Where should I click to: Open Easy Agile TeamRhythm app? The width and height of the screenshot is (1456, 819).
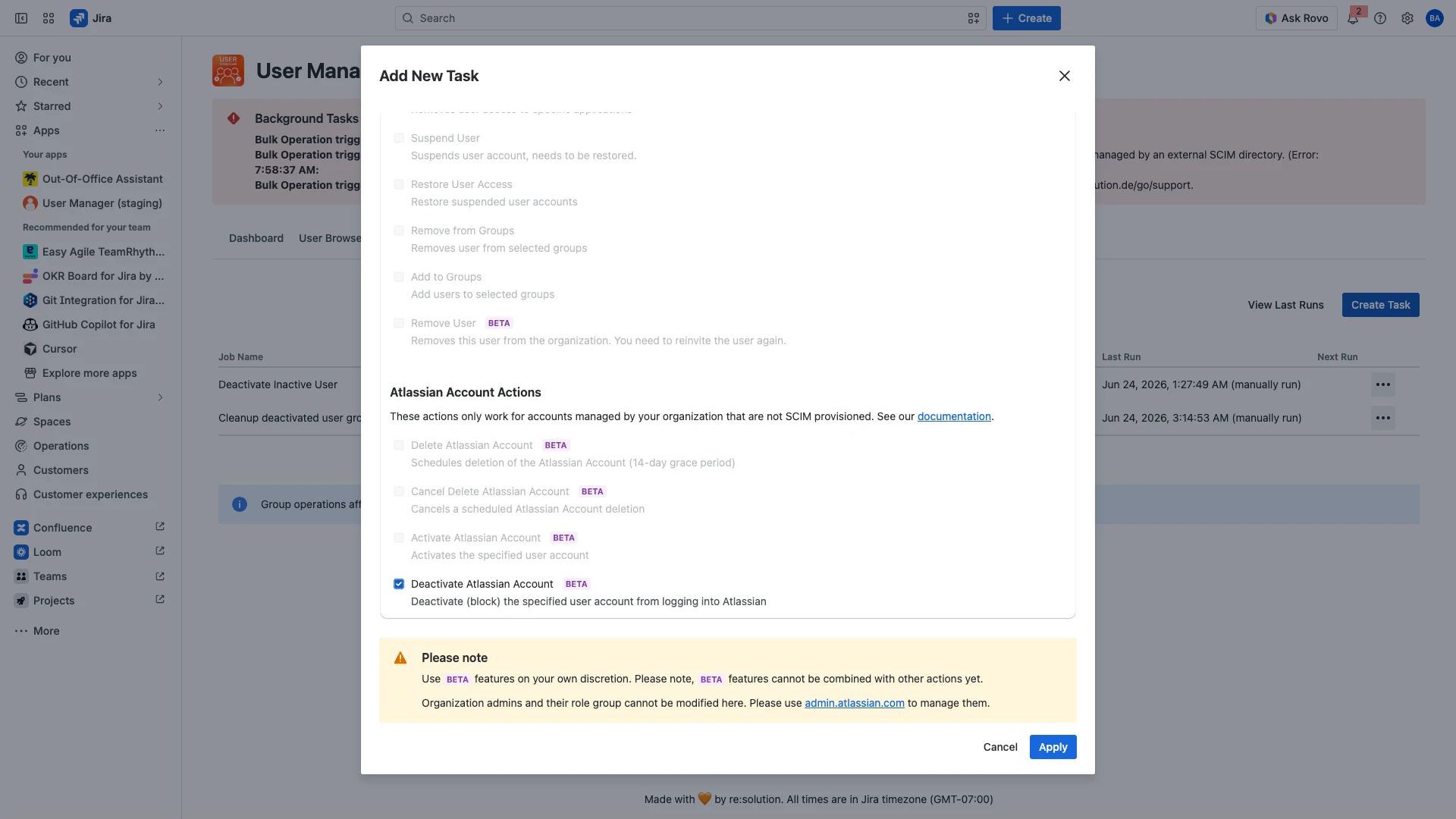(94, 252)
